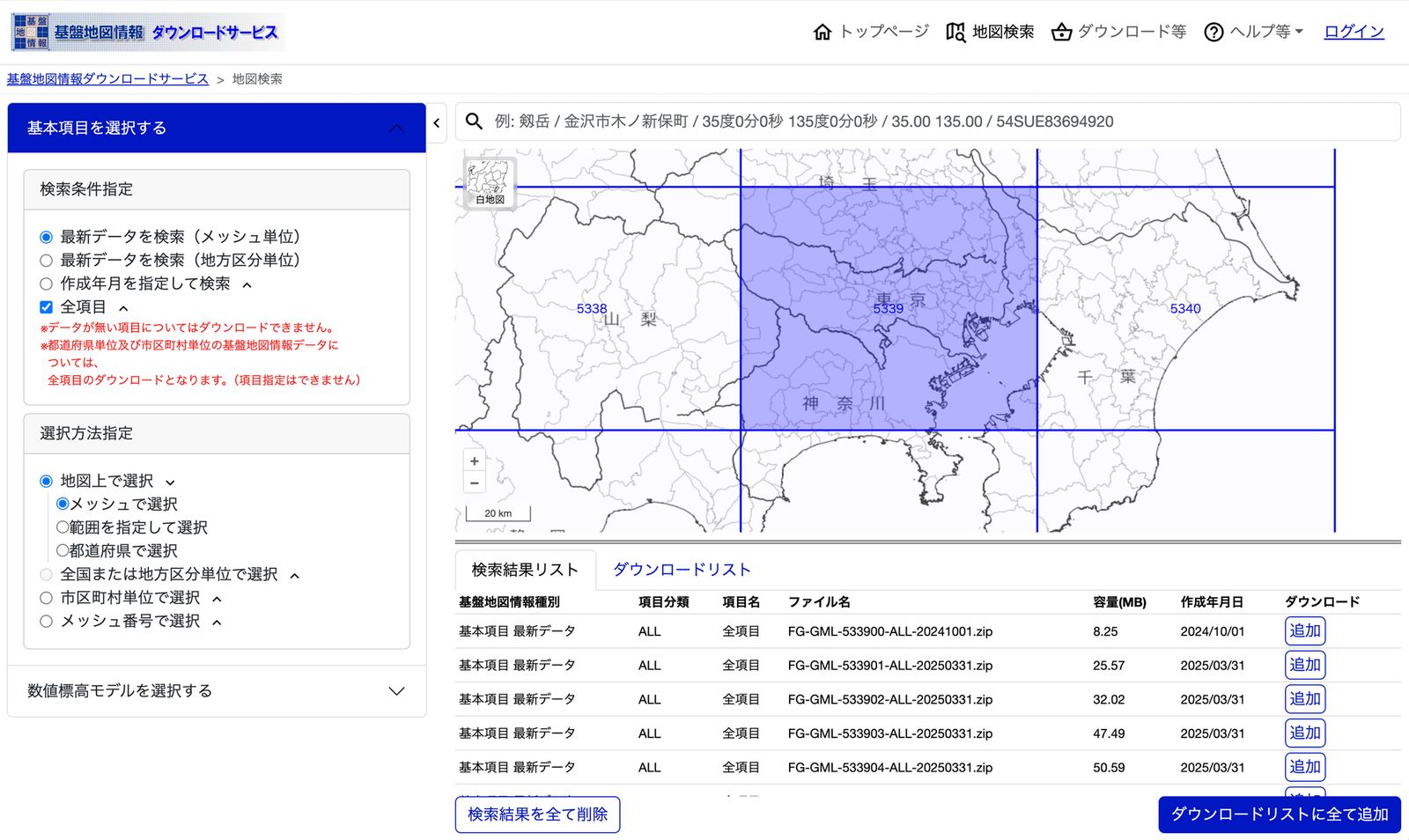Toggle chevron next to 作成年月を指定して検索
This screenshot has width=1409, height=840.
tap(247, 284)
